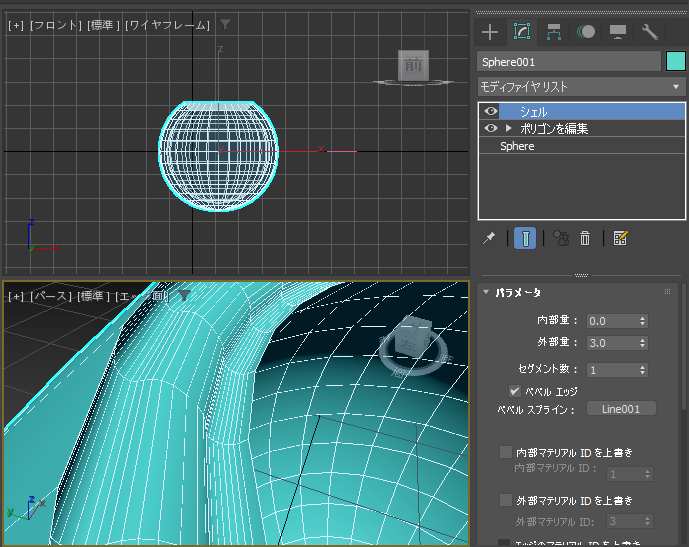The height and width of the screenshot is (547, 689).
Task: Click the パラメータ rollout grip handle
Action: [667, 292]
